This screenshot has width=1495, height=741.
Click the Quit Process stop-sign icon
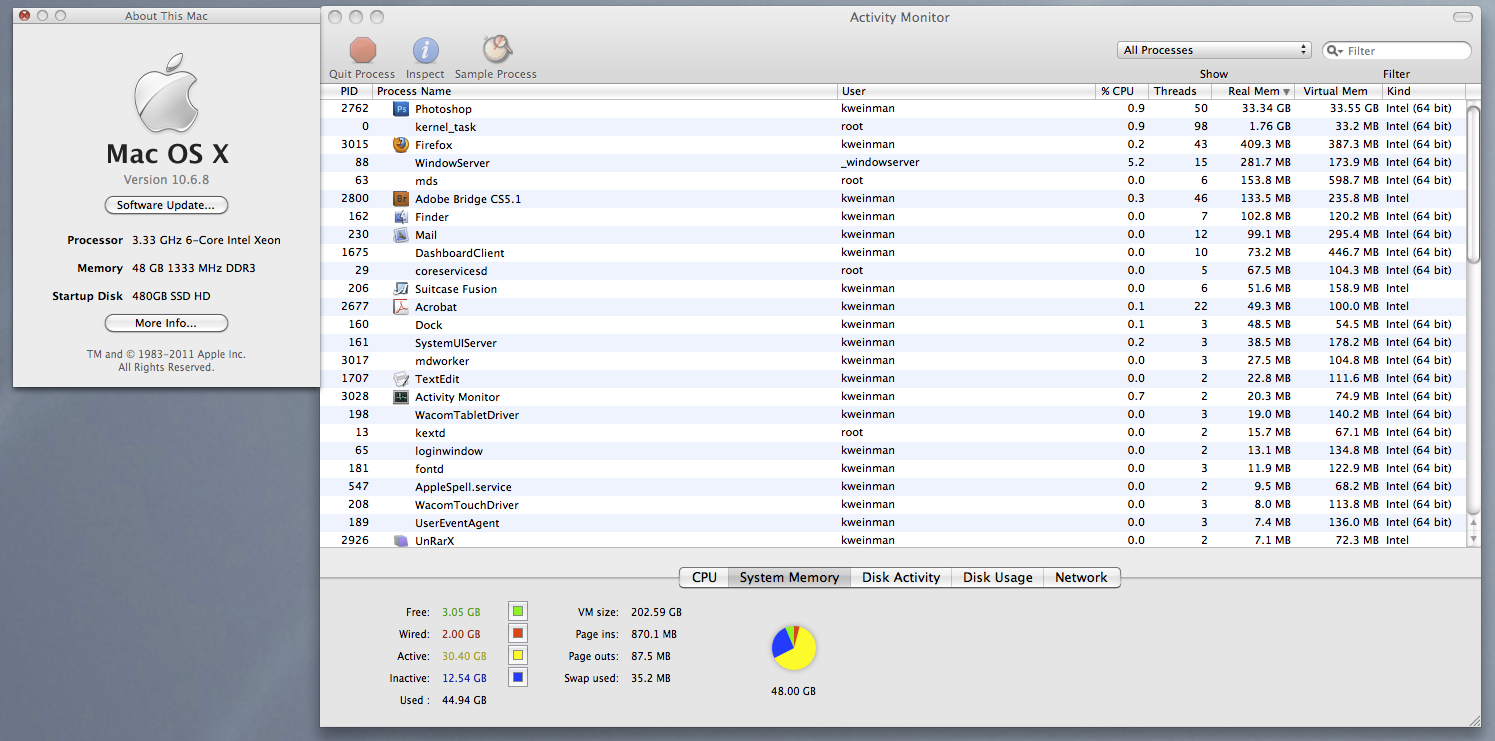click(x=363, y=50)
